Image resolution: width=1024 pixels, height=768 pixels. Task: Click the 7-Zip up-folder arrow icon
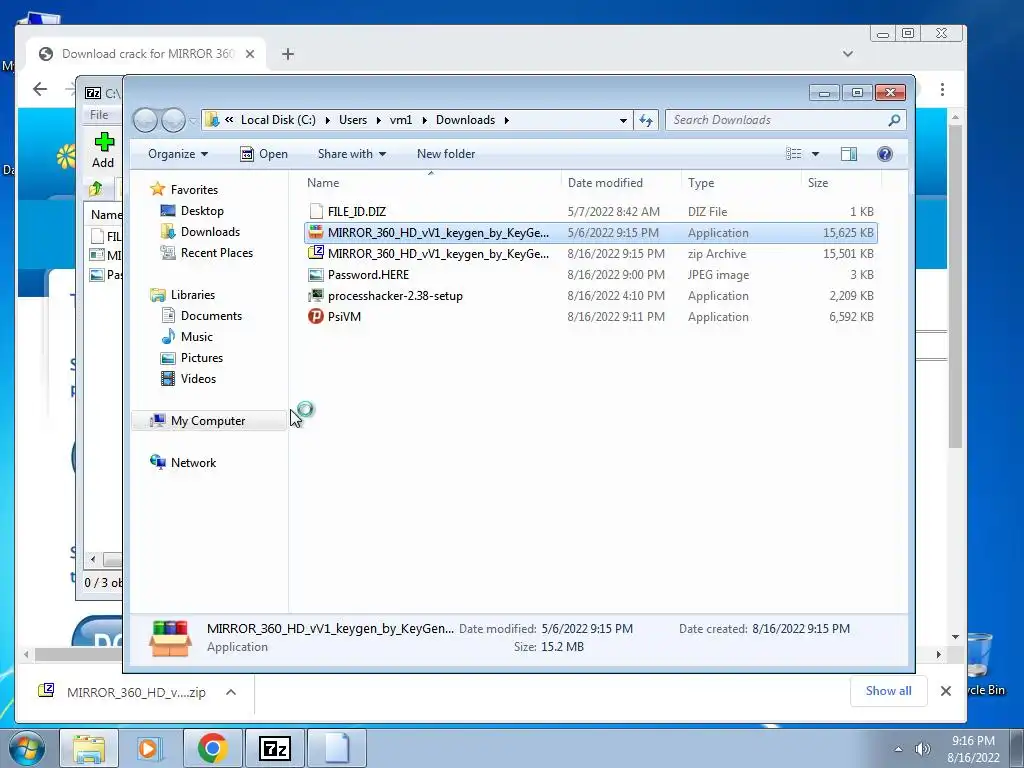pyautogui.click(x=96, y=189)
